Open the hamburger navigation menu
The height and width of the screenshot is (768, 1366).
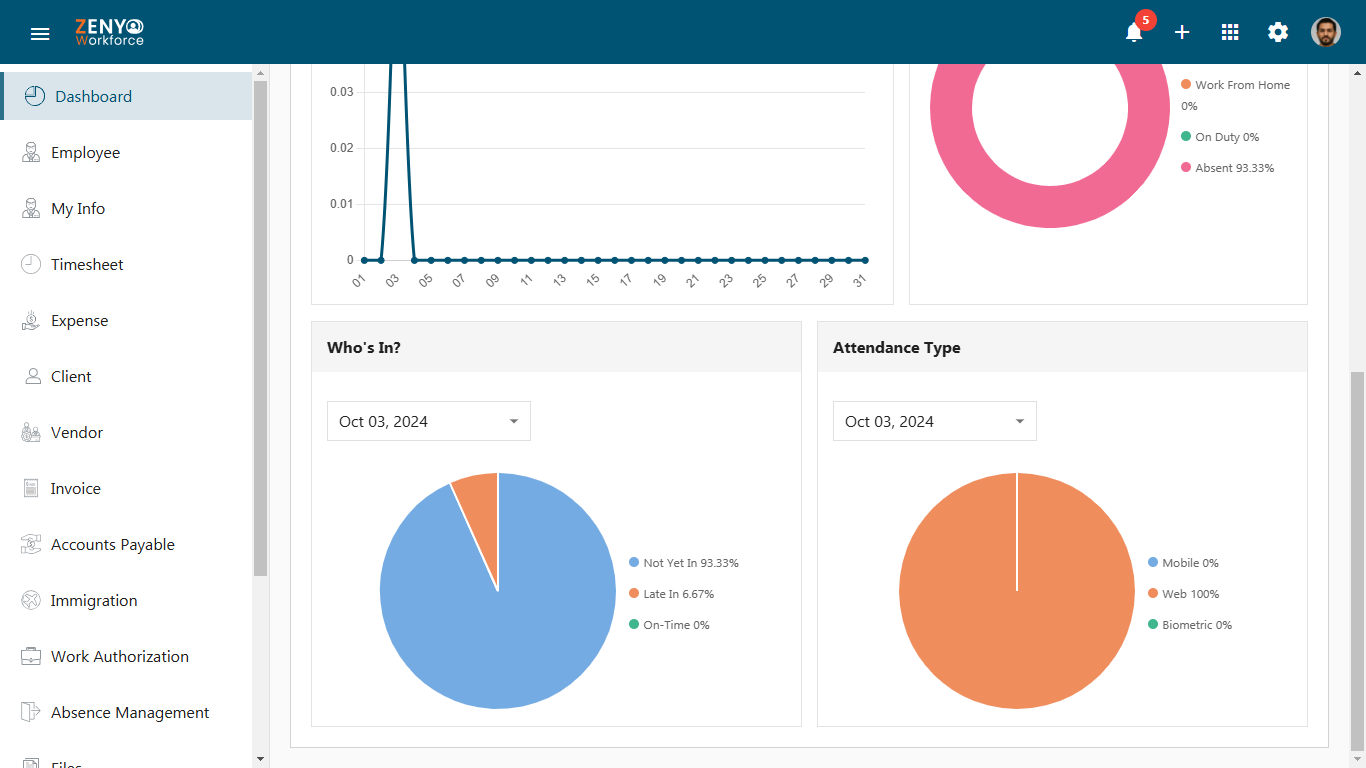40,33
